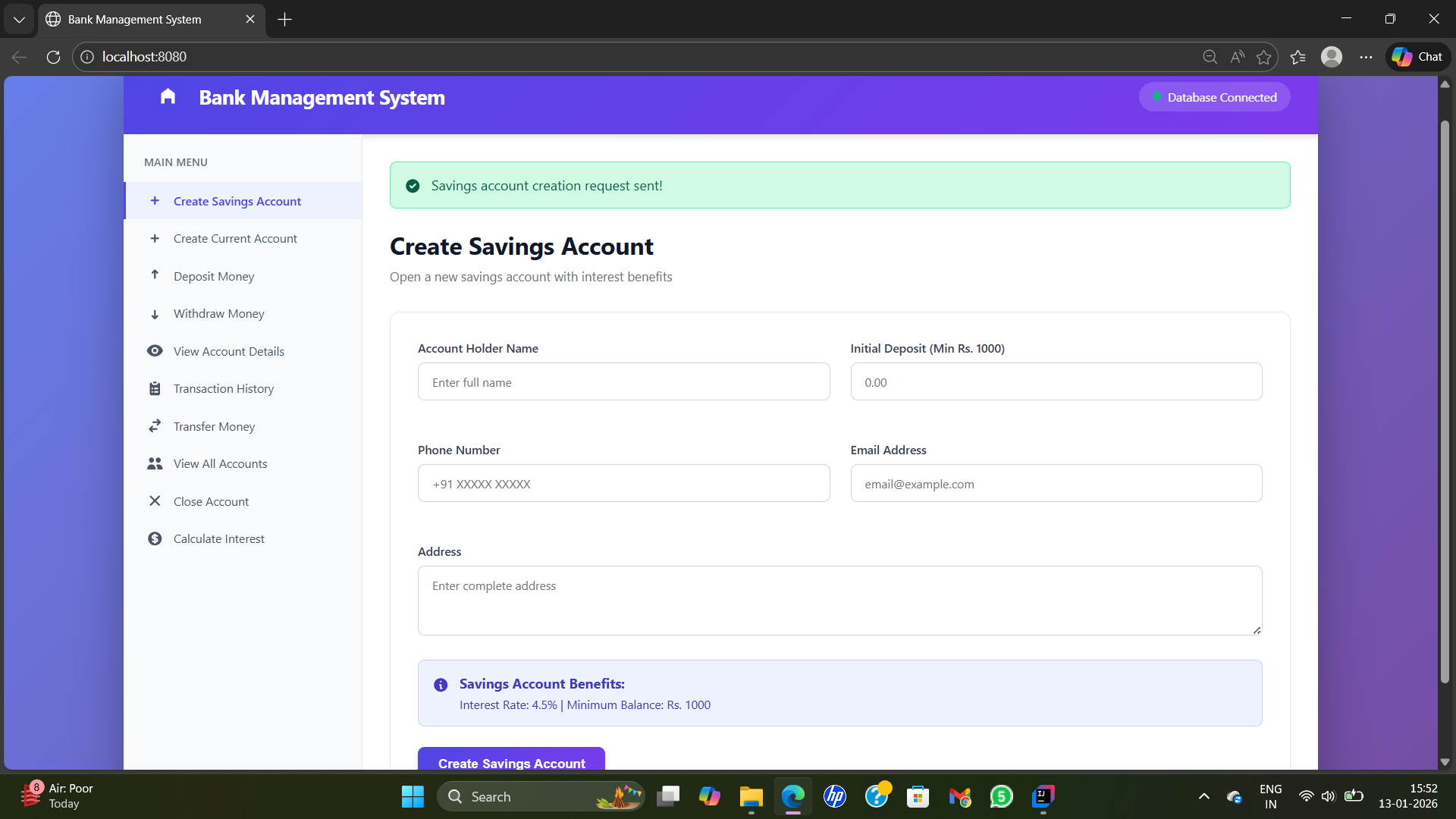This screenshot has height=819, width=1456.
Task: Open the tab list dropdown chevron
Action: 19,19
